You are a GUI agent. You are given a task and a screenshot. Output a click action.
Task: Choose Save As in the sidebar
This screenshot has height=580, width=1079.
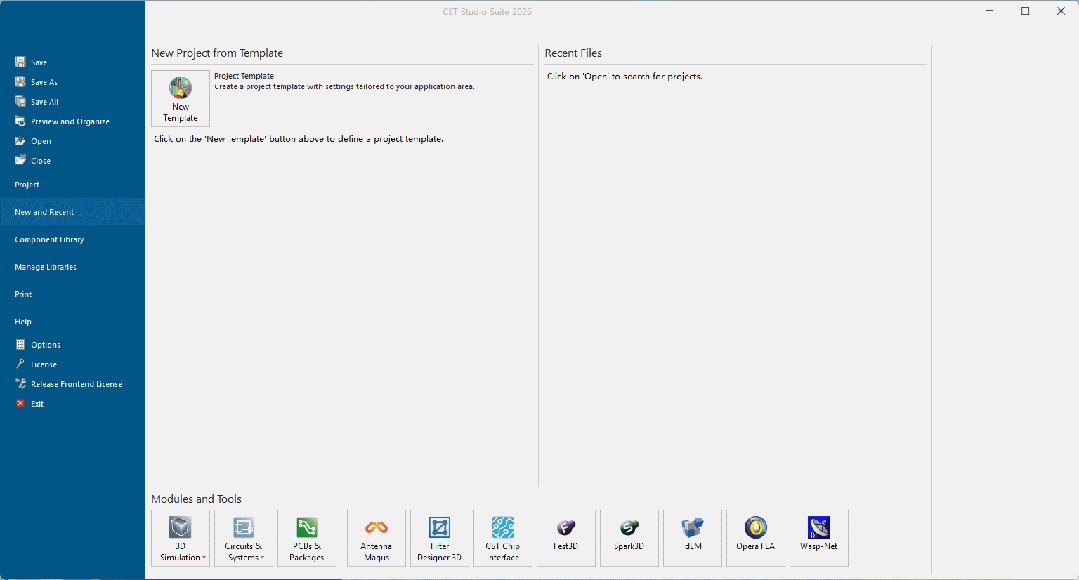pos(36,82)
